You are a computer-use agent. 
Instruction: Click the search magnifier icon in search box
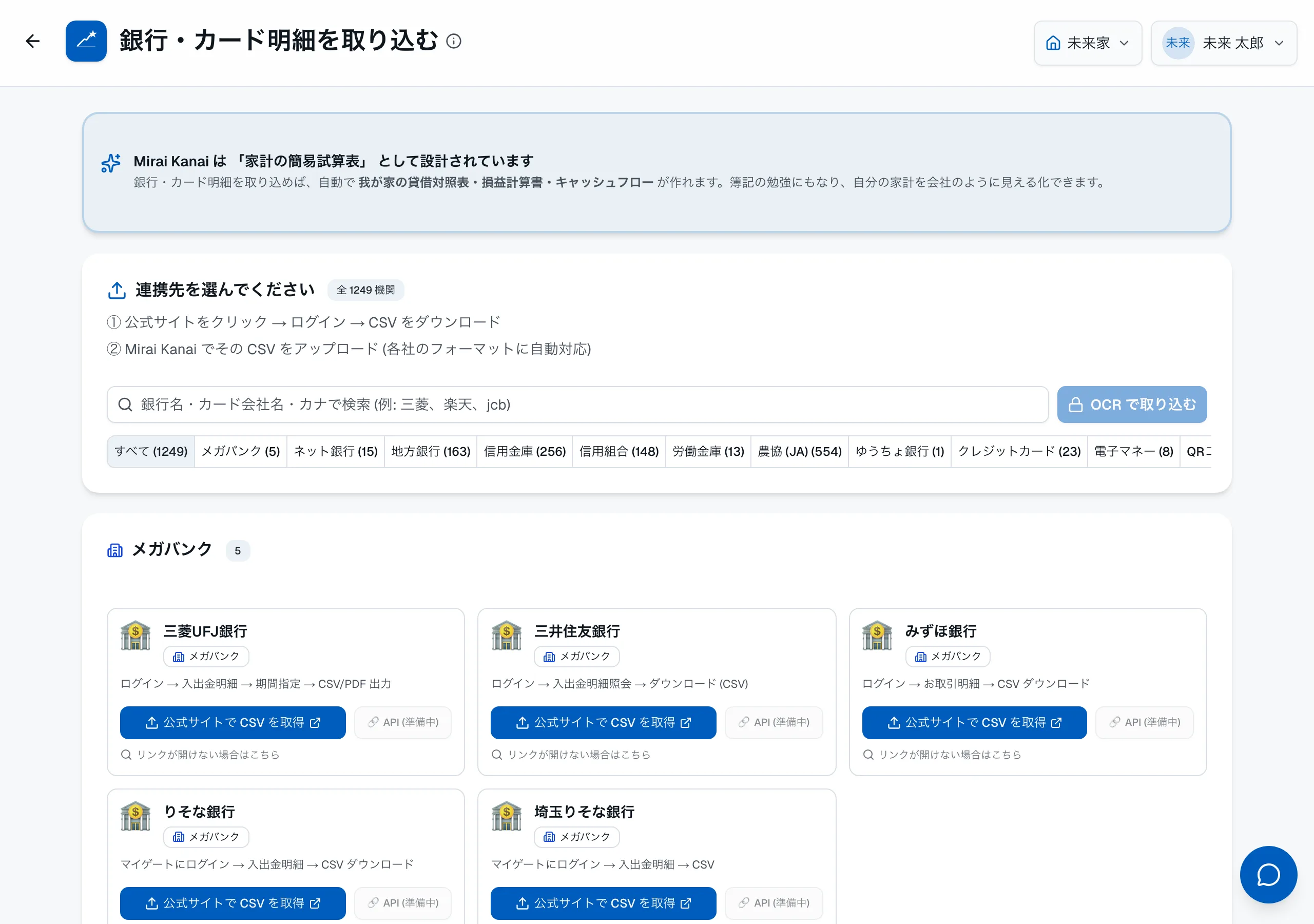125,405
